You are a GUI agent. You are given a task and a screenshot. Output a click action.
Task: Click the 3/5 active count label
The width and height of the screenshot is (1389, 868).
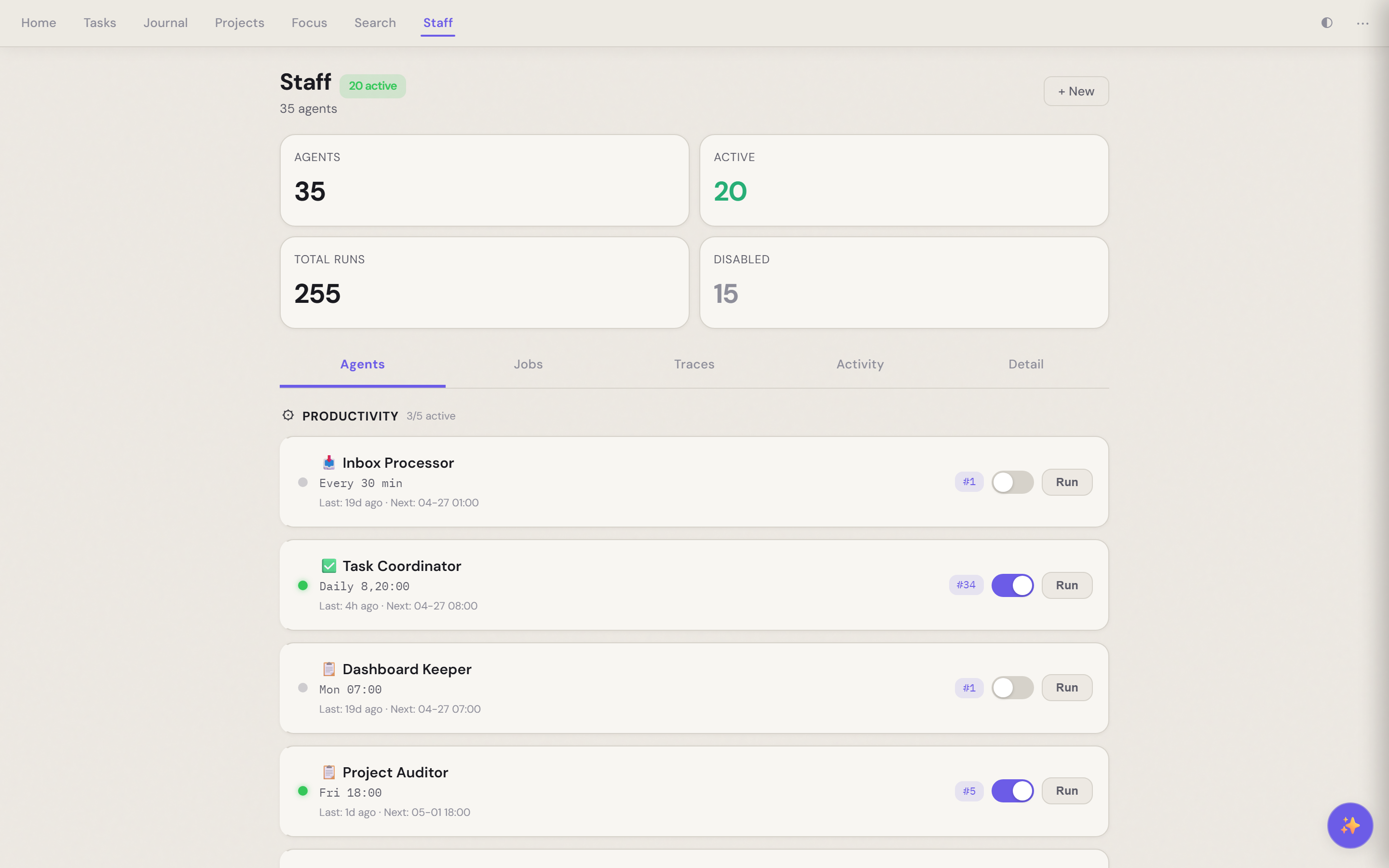point(431,416)
